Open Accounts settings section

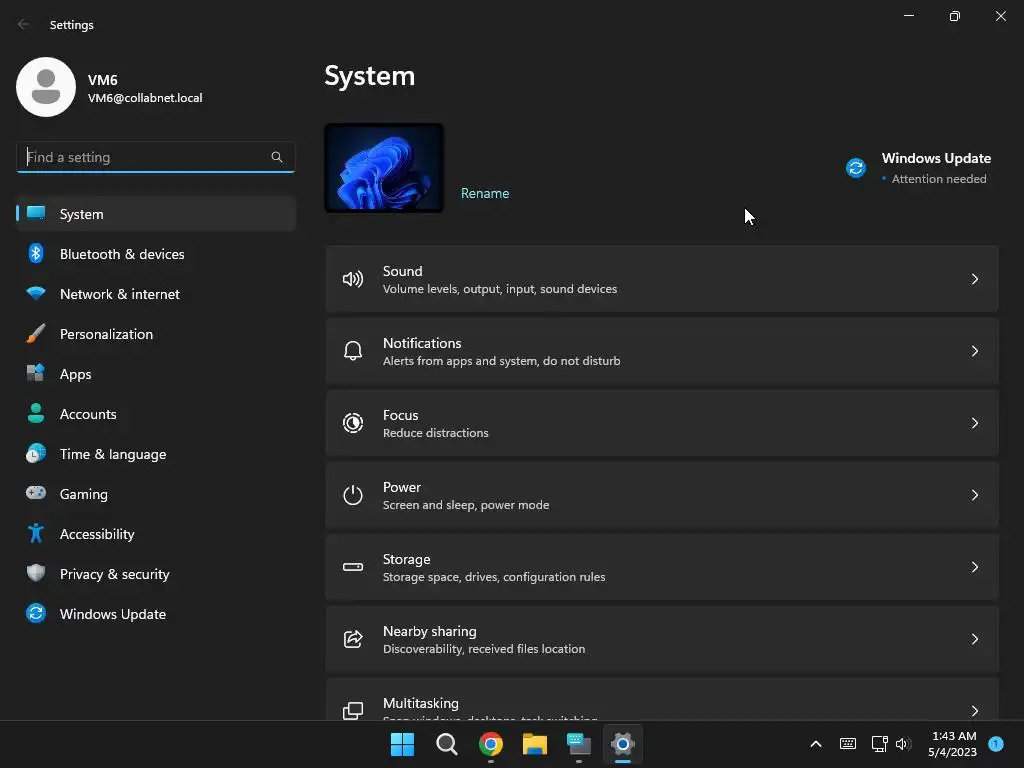click(x=156, y=413)
